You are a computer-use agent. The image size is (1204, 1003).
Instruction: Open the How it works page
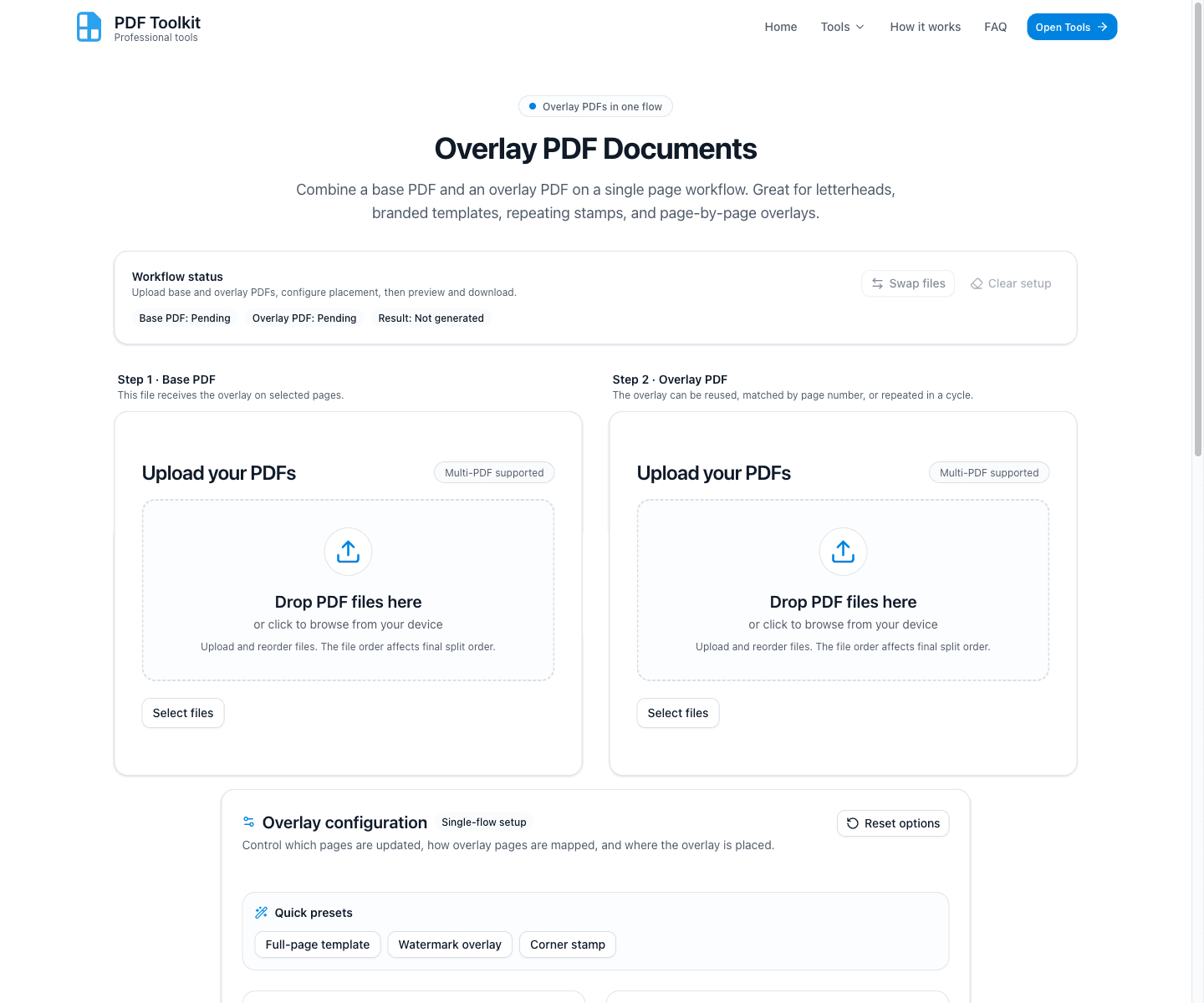click(x=925, y=26)
